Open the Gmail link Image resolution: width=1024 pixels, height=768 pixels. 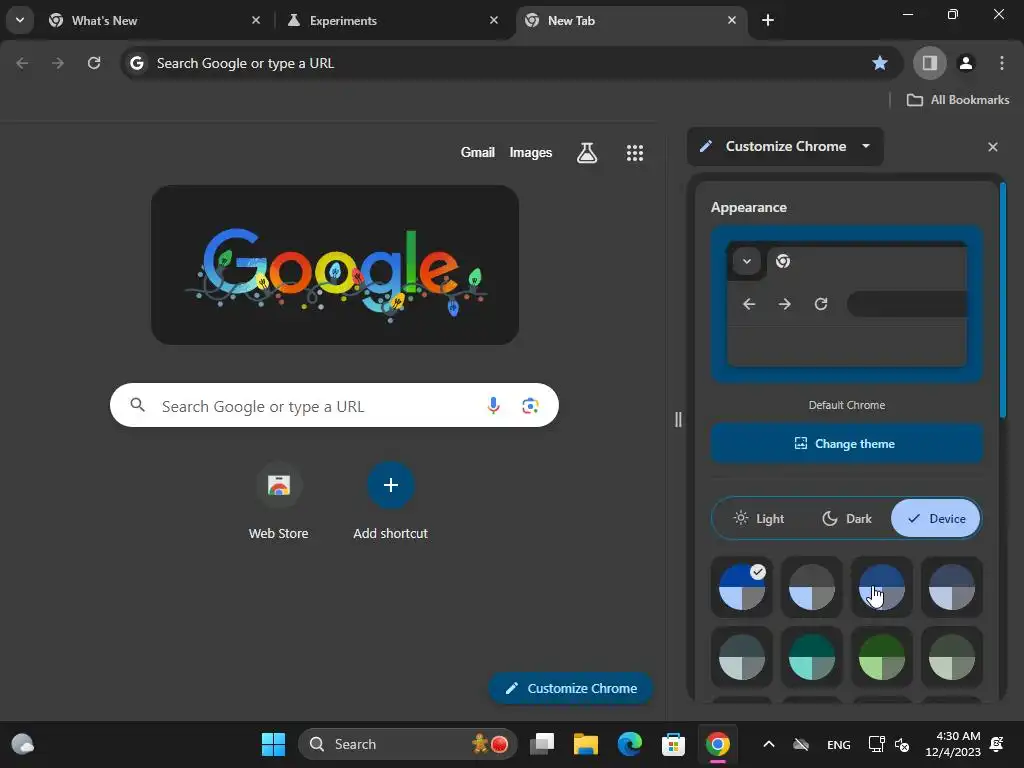tap(477, 152)
